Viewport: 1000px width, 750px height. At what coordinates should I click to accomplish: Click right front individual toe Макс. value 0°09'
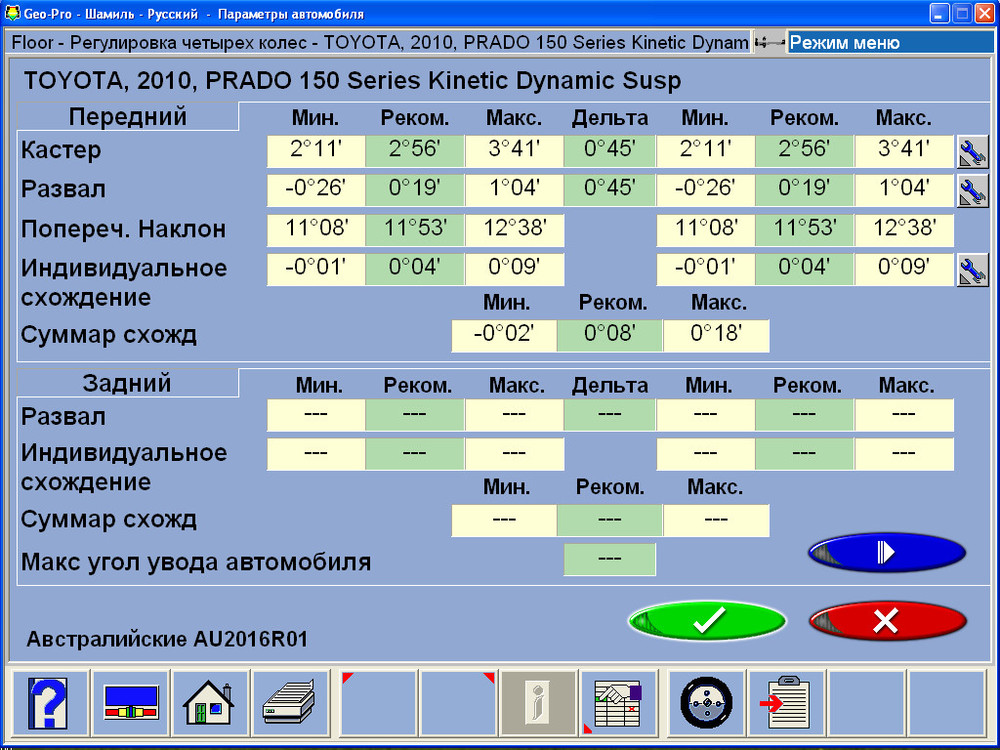point(904,269)
